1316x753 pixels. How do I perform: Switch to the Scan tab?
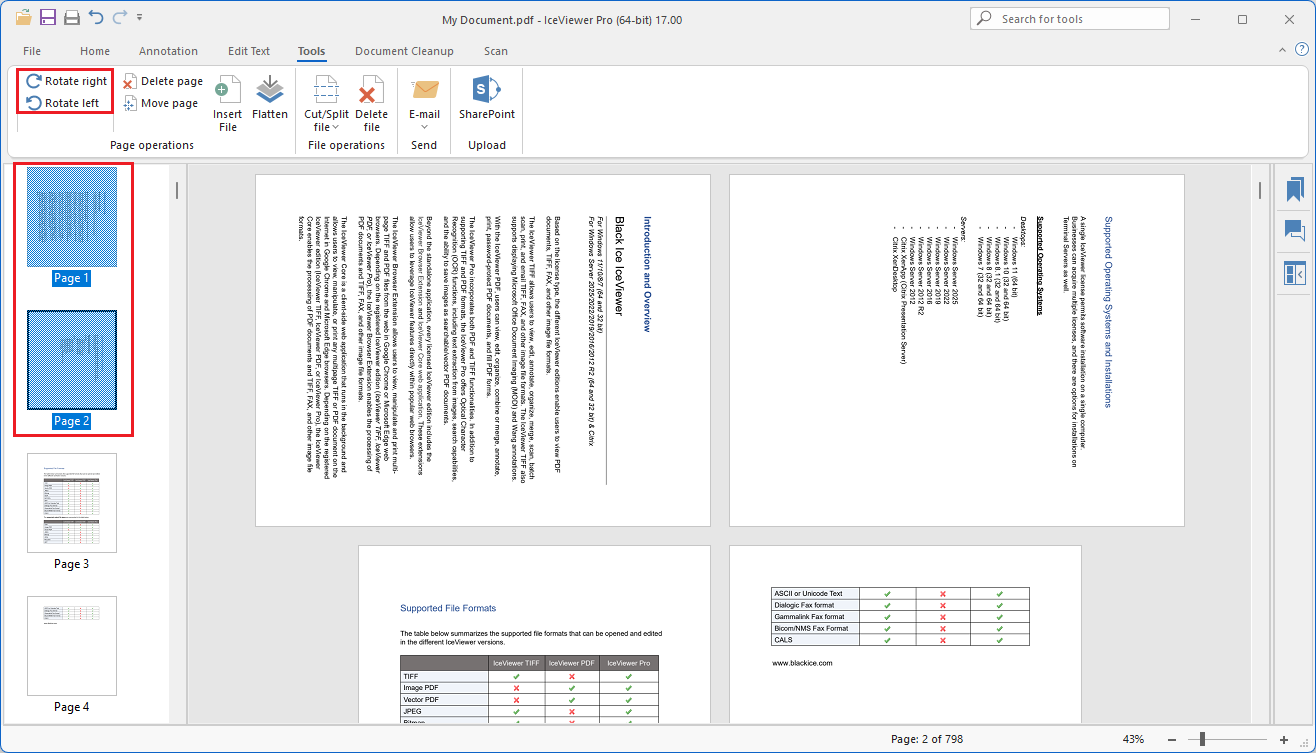click(496, 51)
